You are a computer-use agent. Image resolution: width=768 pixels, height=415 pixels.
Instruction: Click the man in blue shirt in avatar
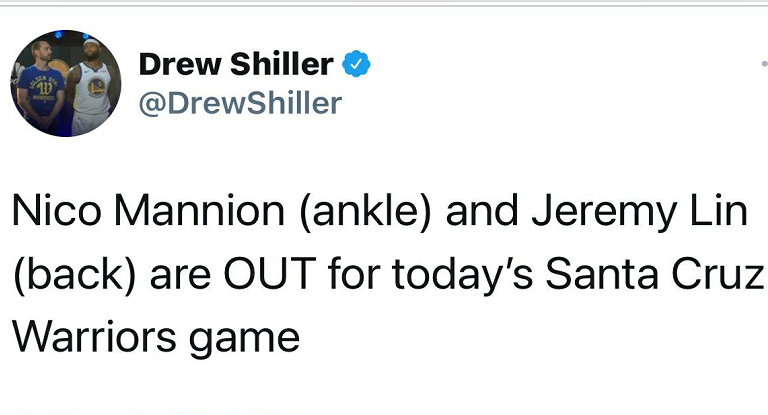point(40,92)
